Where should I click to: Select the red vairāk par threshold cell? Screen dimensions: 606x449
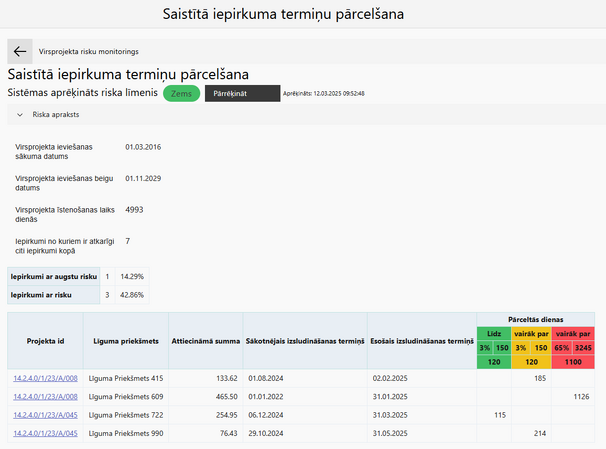pos(573,333)
